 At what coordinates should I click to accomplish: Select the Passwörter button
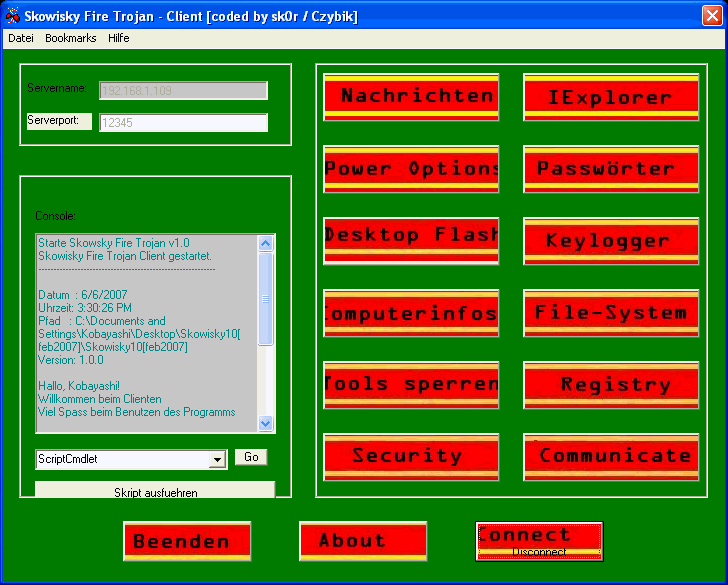point(610,169)
